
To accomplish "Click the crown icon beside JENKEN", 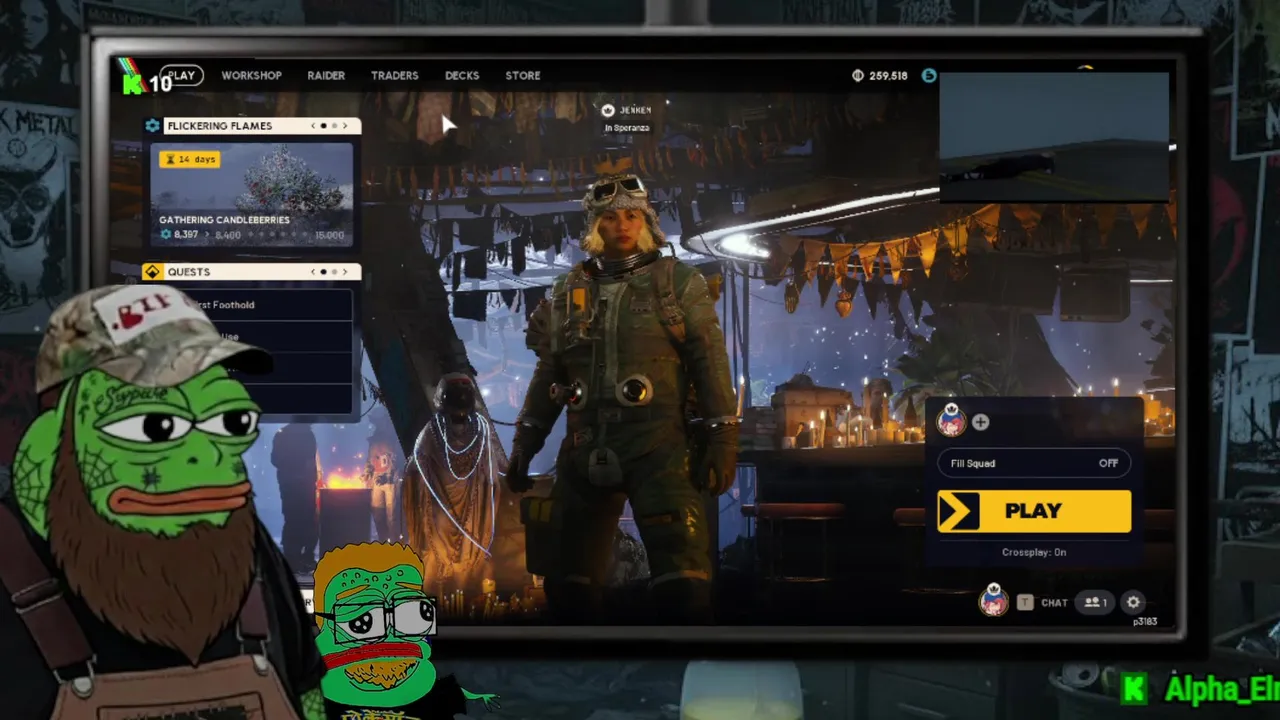I will point(609,110).
